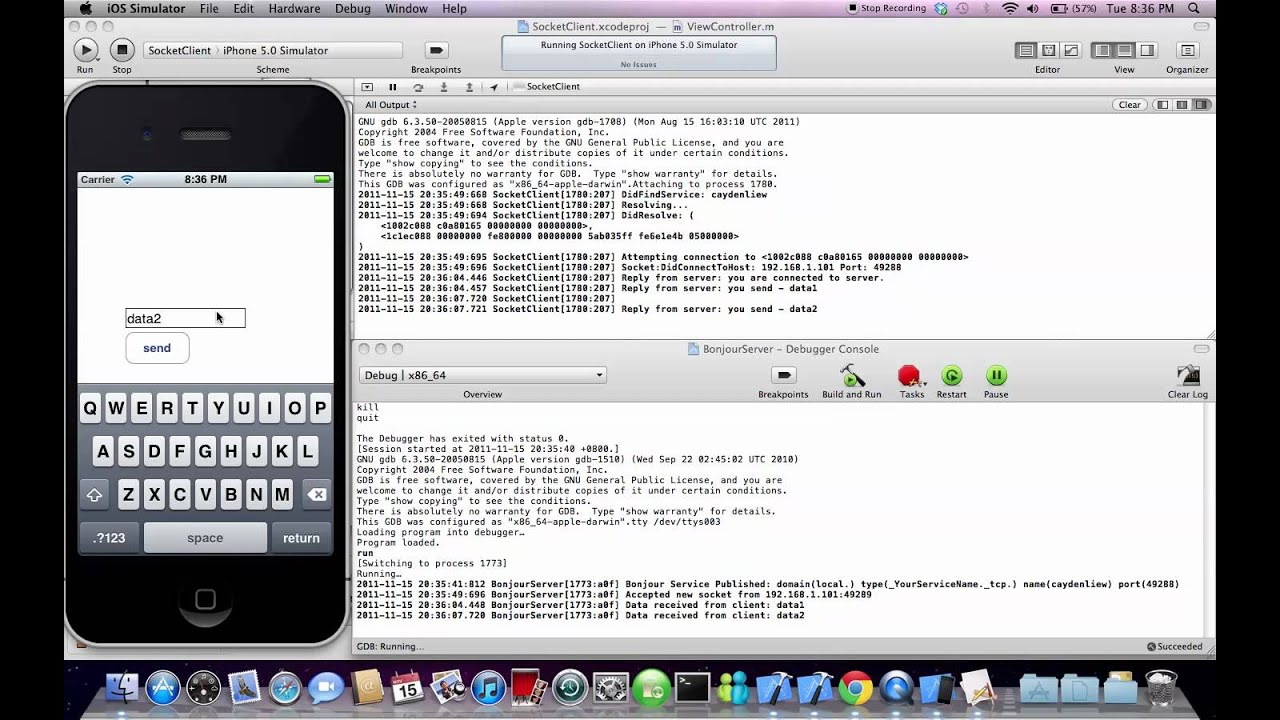Open Time Machine from the Dock
This screenshot has width=1280, height=720.
(570, 687)
